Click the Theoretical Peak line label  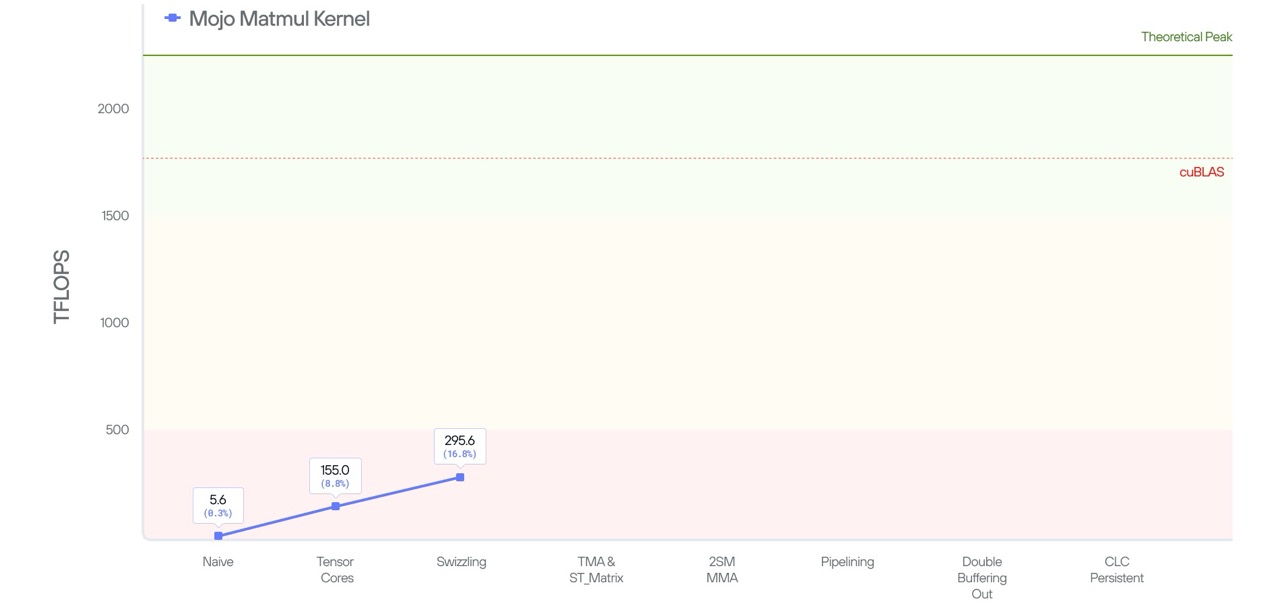tap(1187, 37)
